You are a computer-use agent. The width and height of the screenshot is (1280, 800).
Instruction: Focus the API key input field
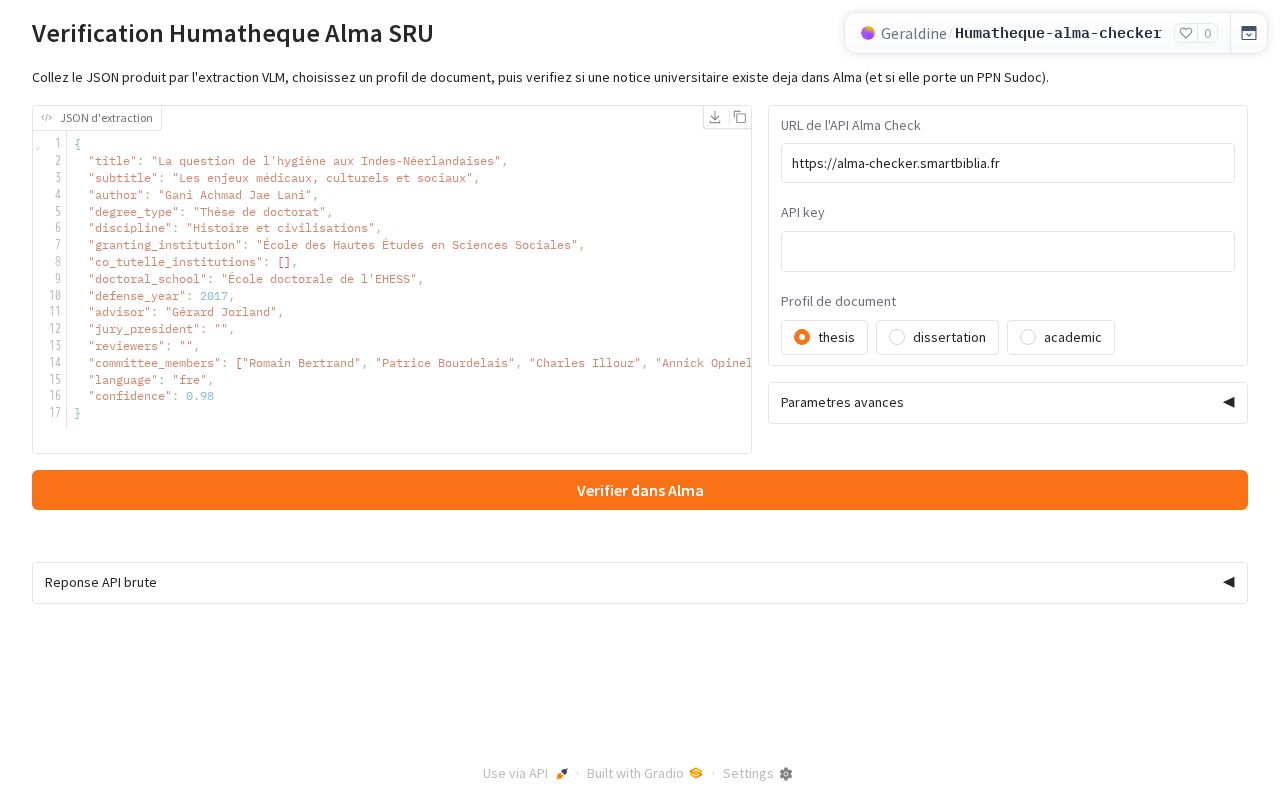1008,251
